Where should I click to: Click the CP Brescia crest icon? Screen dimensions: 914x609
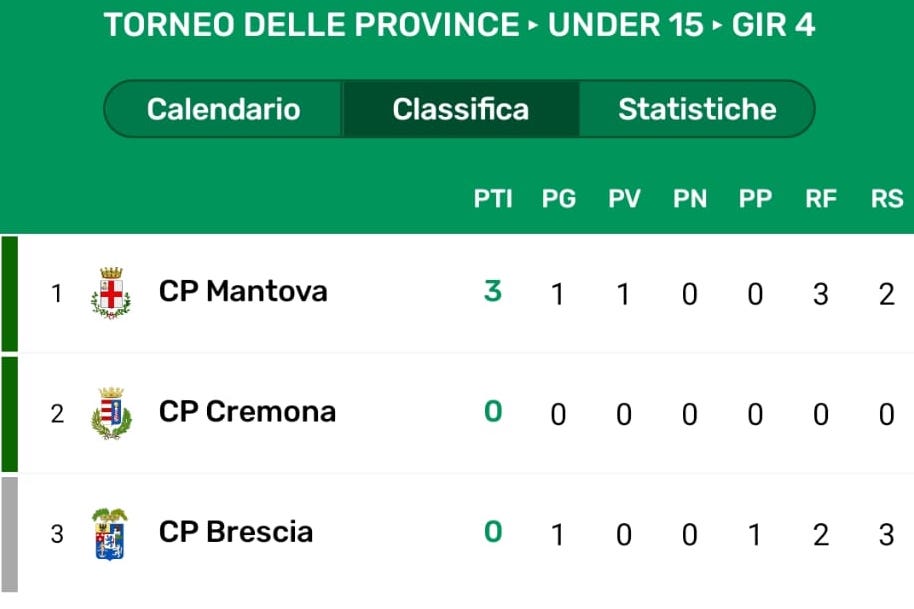click(x=110, y=533)
